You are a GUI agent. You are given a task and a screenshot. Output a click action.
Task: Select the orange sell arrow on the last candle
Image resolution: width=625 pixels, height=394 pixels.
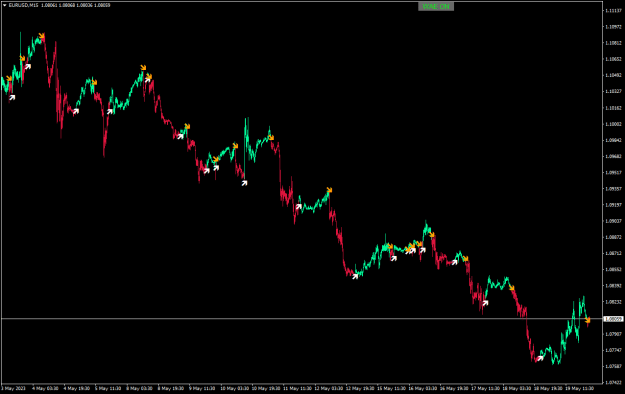587,320
